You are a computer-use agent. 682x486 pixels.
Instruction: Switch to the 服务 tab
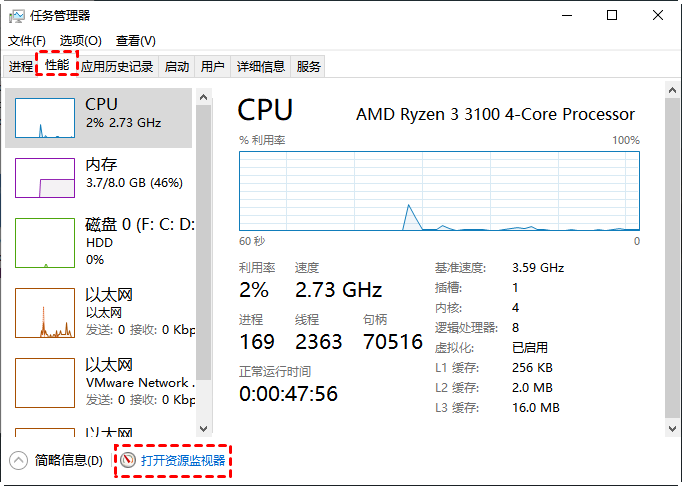point(309,67)
